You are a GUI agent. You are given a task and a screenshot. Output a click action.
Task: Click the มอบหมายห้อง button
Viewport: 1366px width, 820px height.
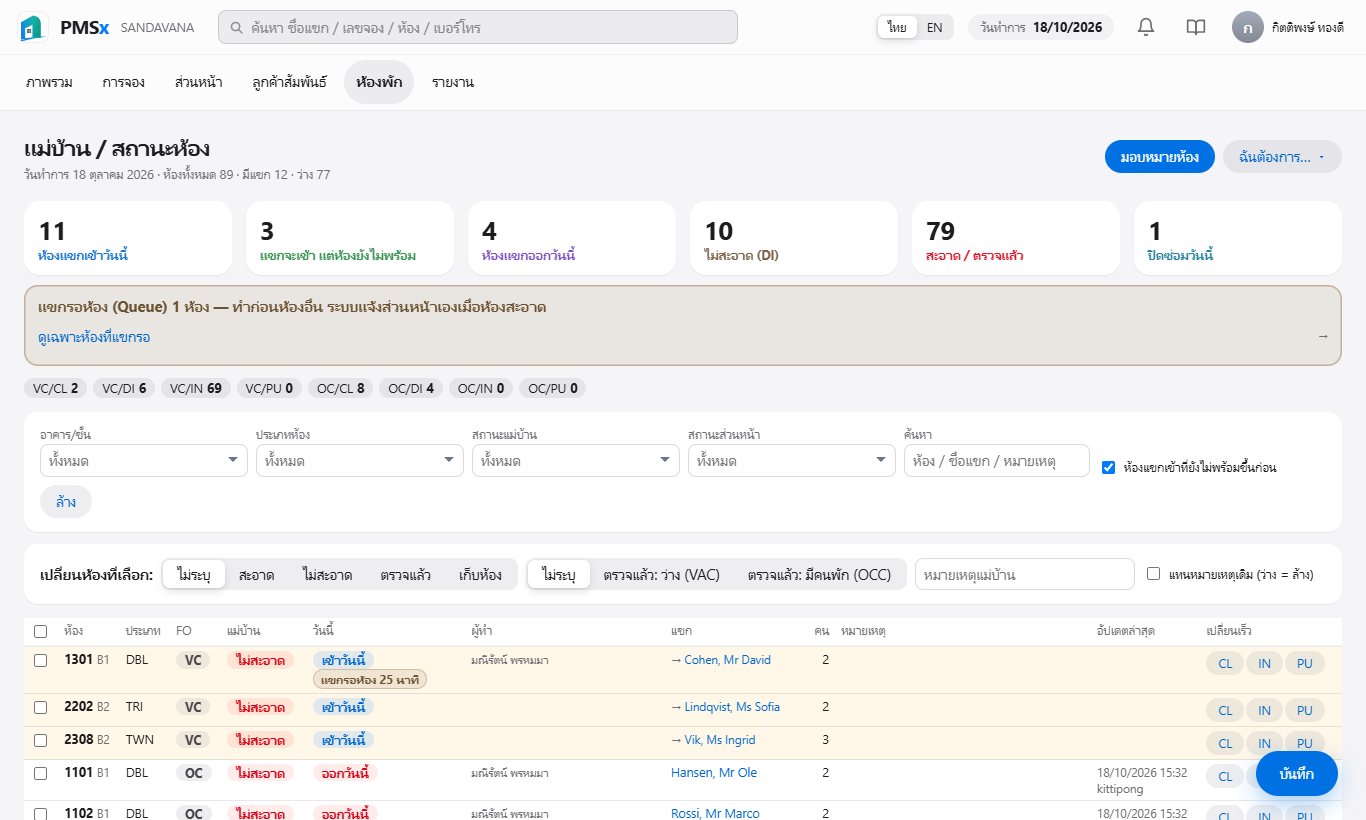tap(1160, 157)
